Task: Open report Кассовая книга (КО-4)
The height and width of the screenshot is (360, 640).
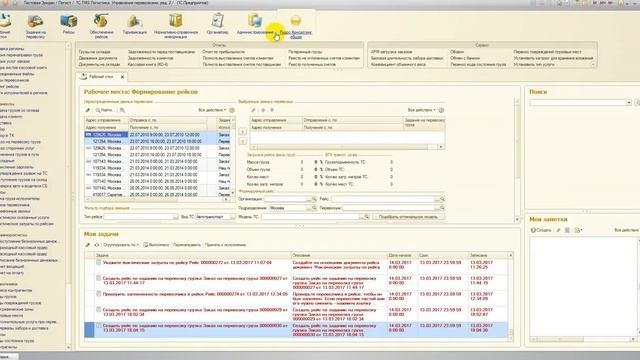Action: pyautogui.click(x=148, y=64)
